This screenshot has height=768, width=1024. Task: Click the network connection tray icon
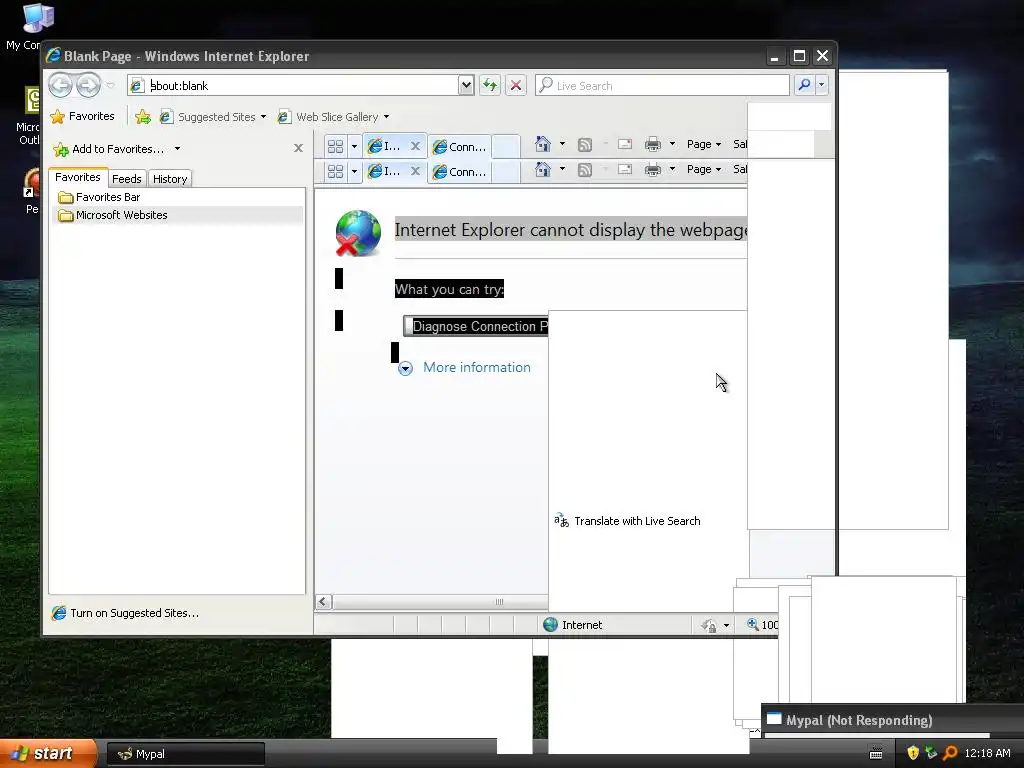pyautogui.click(x=931, y=753)
